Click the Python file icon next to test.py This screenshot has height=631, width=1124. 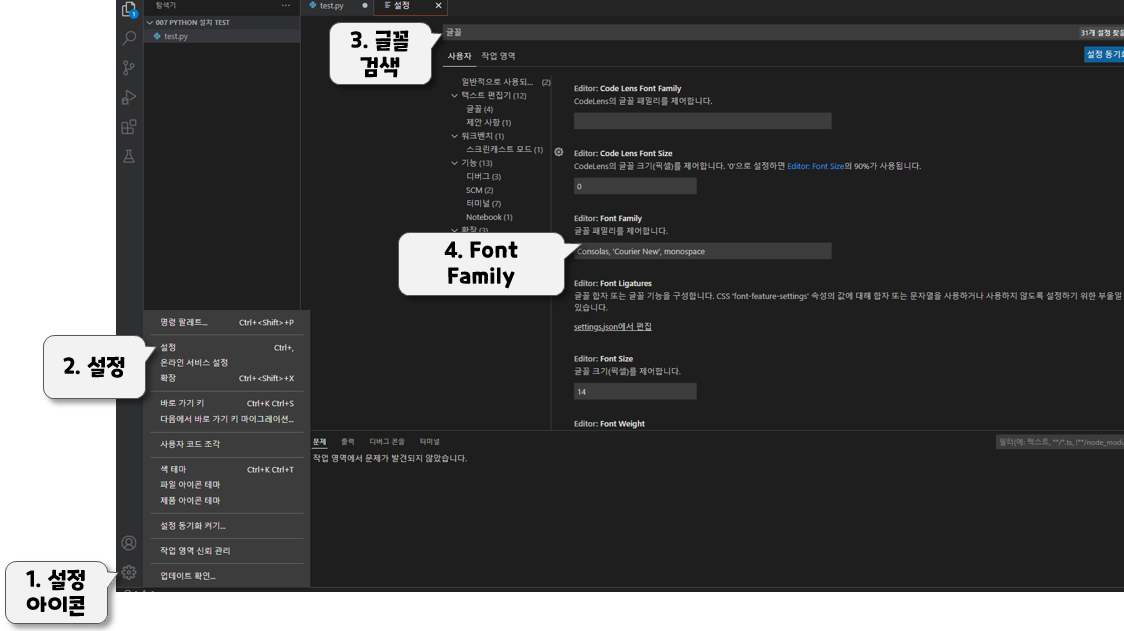tap(157, 36)
